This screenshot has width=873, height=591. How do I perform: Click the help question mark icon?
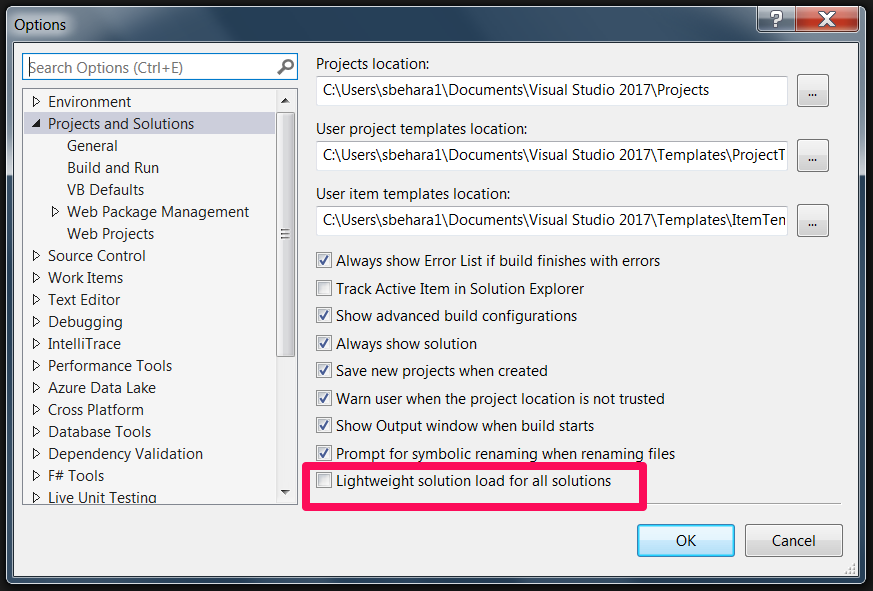777,19
